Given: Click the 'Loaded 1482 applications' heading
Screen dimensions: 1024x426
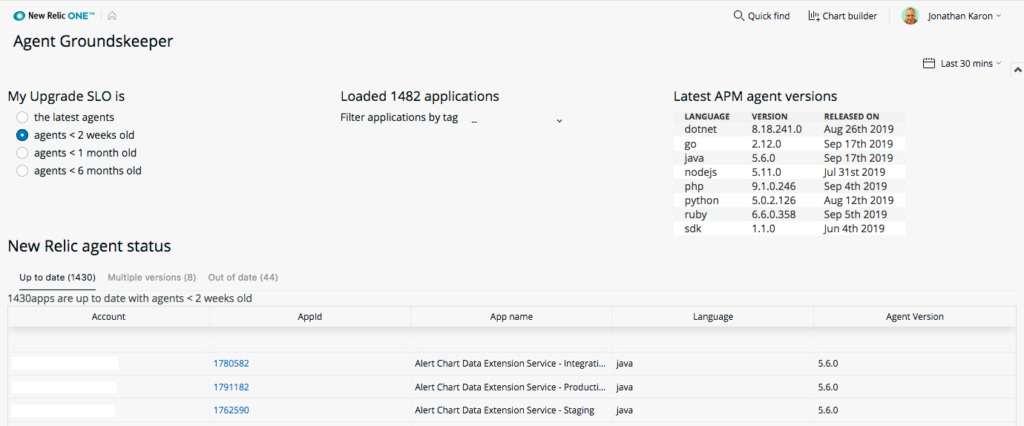Looking at the screenshot, I should point(420,96).
